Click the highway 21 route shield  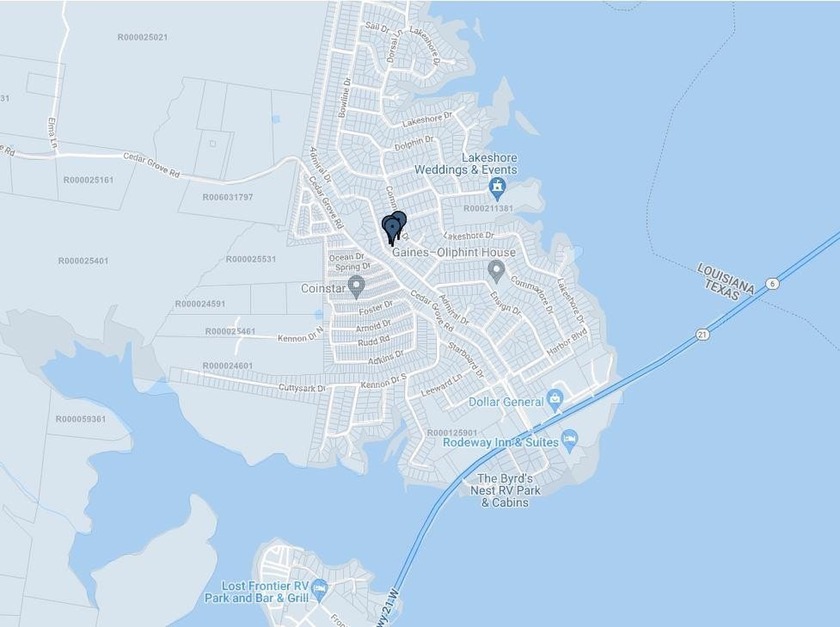tap(703, 335)
